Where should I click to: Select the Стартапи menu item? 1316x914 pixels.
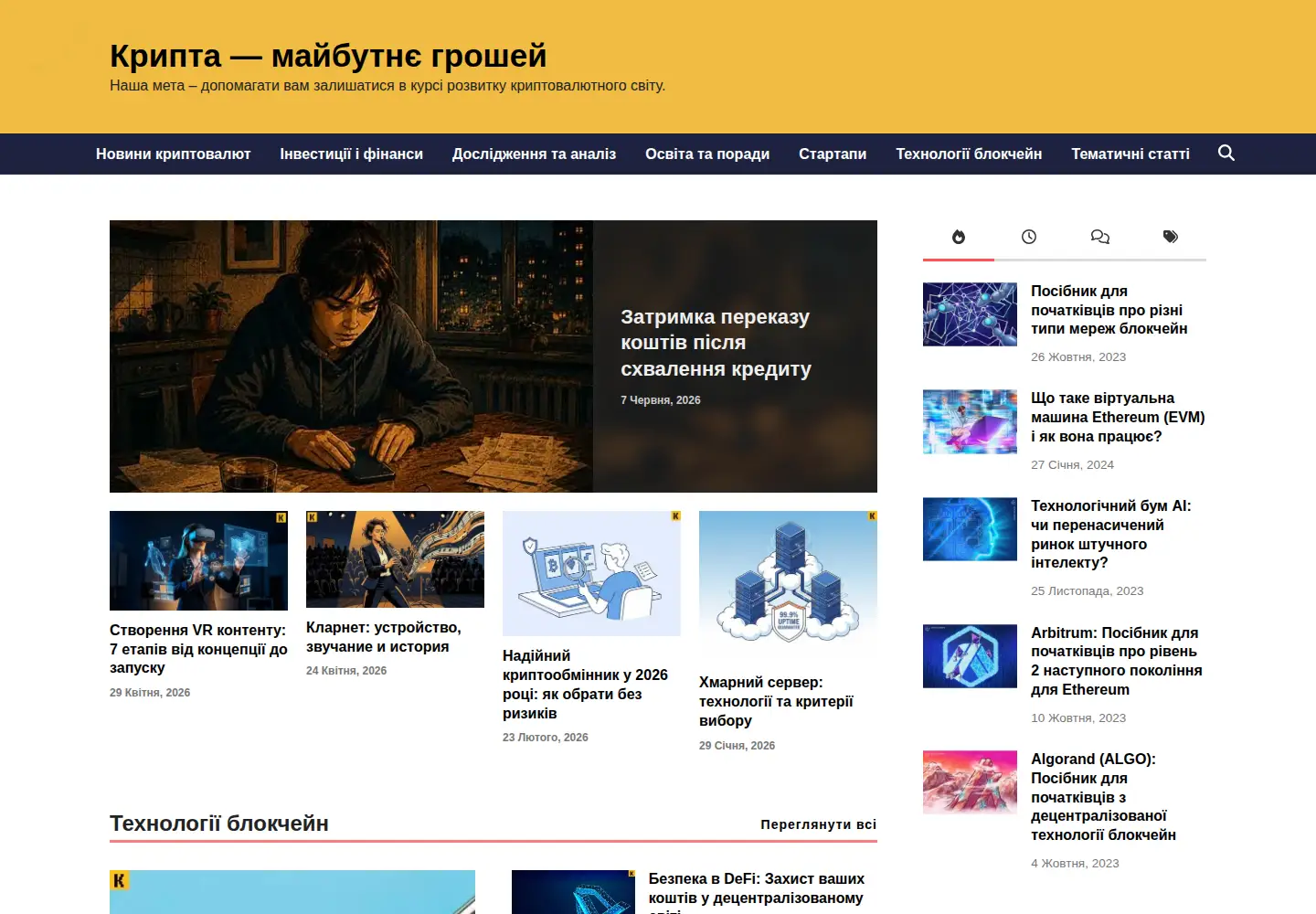(x=833, y=154)
